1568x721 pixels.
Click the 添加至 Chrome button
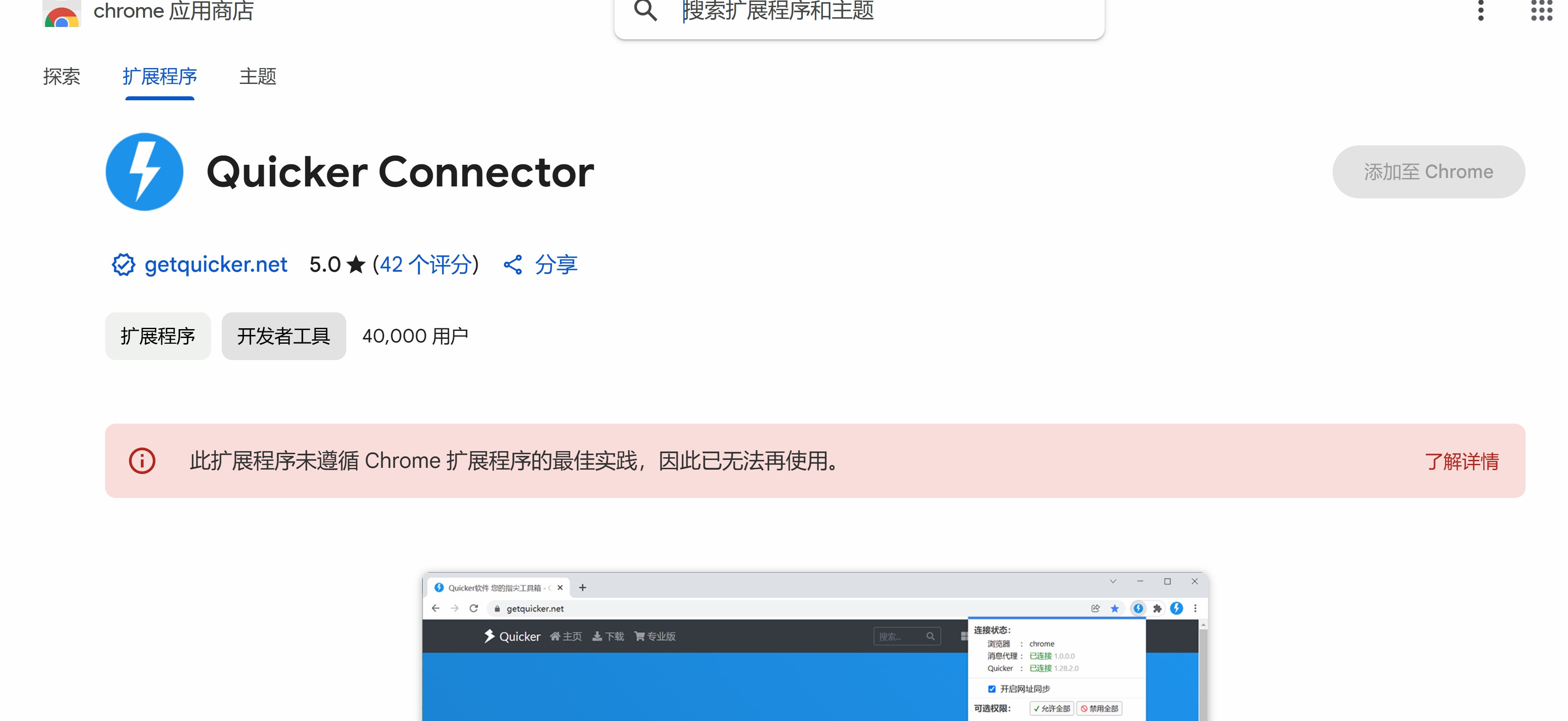tap(1428, 172)
